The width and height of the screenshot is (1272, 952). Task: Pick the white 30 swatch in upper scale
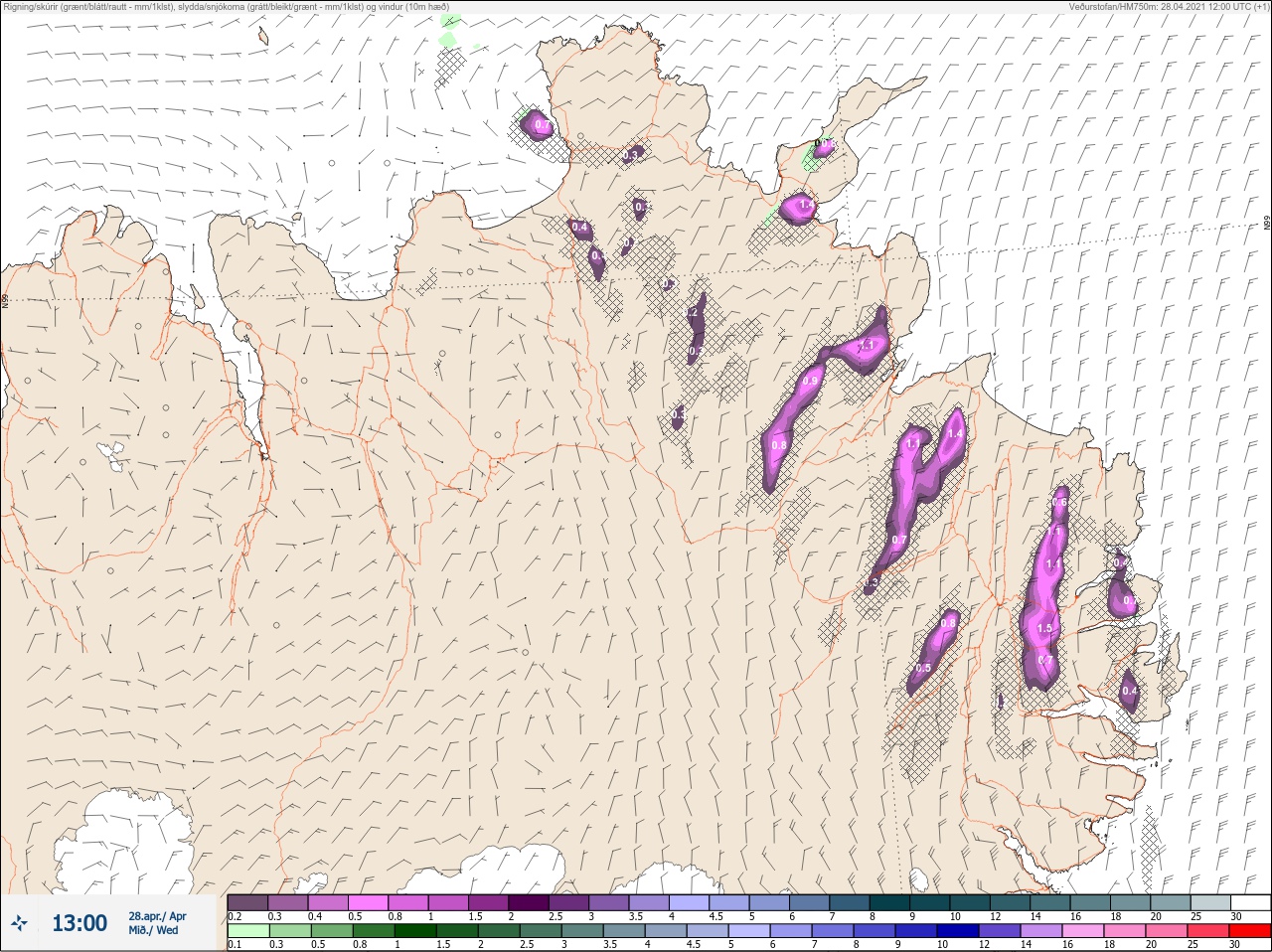(x=1251, y=902)
